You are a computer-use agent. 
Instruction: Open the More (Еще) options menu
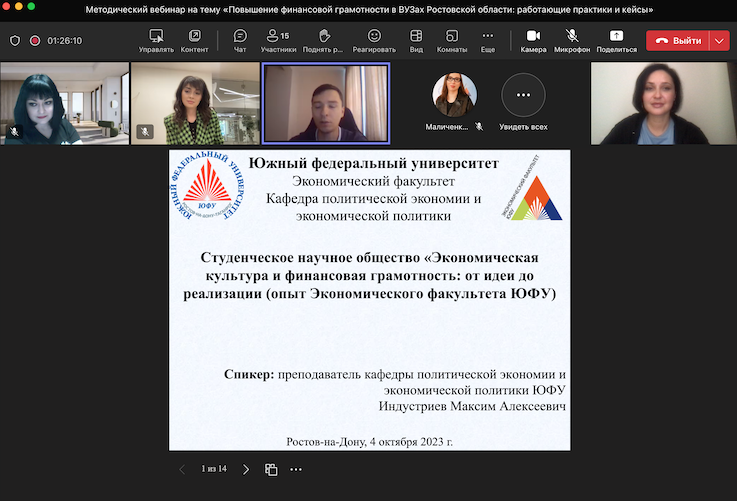488,41
